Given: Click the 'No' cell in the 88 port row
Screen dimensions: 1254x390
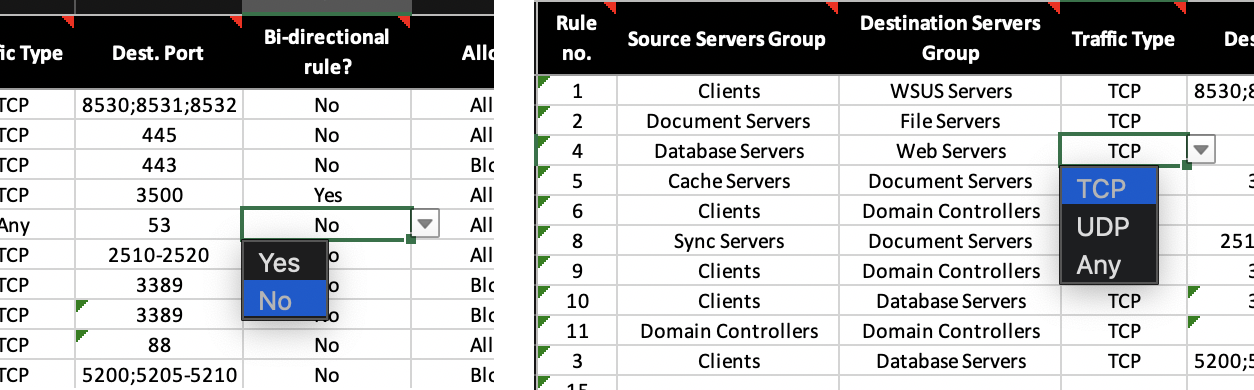Looking at the screenshot, I should coord(326,345).
